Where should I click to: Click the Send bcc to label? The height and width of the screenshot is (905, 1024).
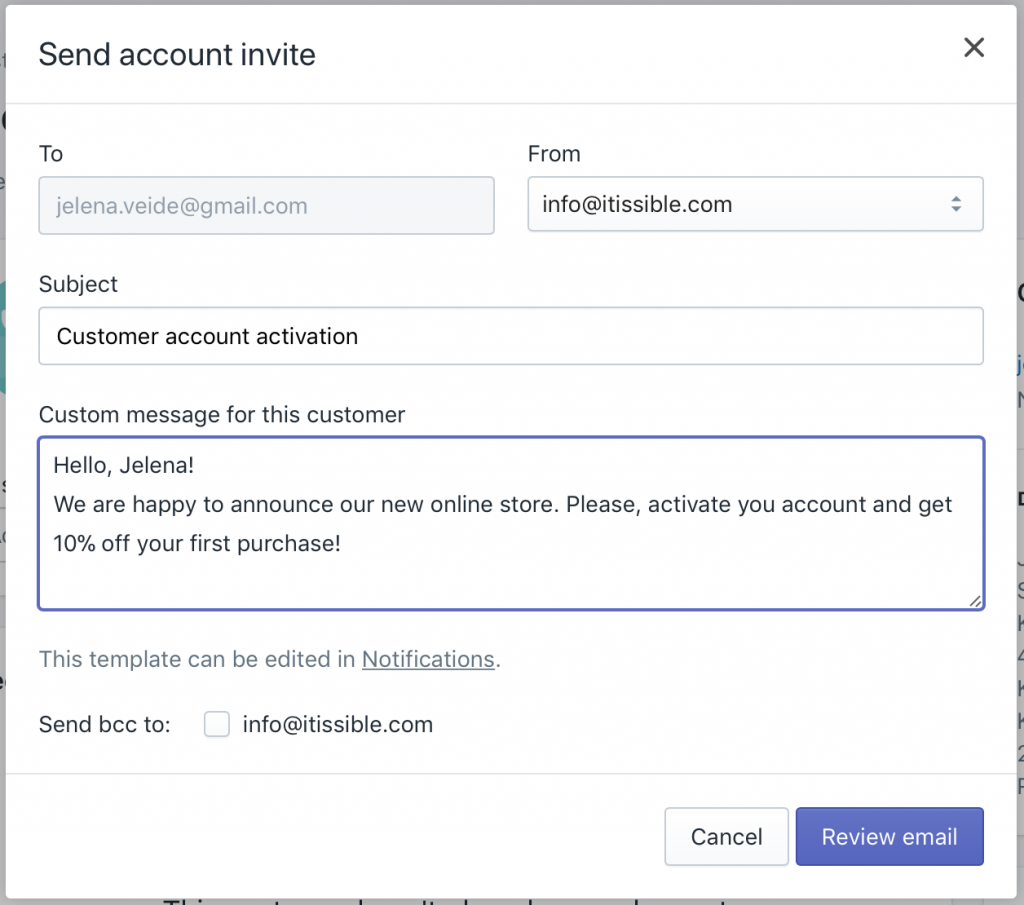click(x=104, y=724)
